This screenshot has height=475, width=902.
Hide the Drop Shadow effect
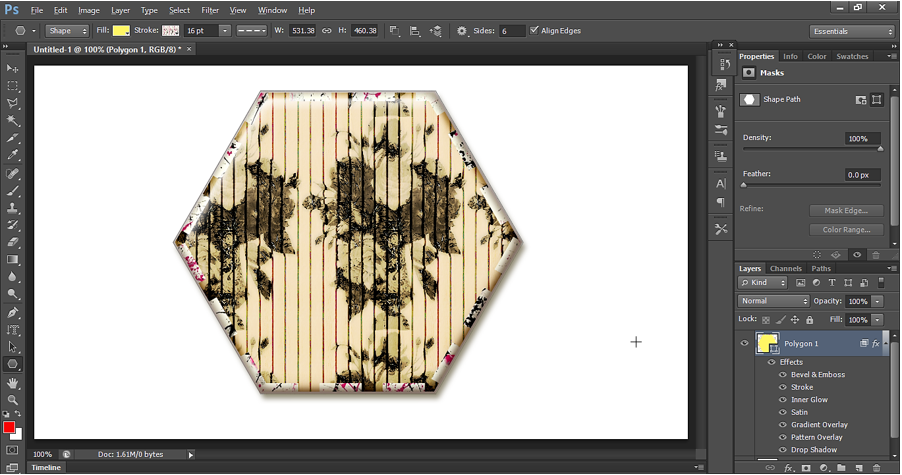click(782, 450)
